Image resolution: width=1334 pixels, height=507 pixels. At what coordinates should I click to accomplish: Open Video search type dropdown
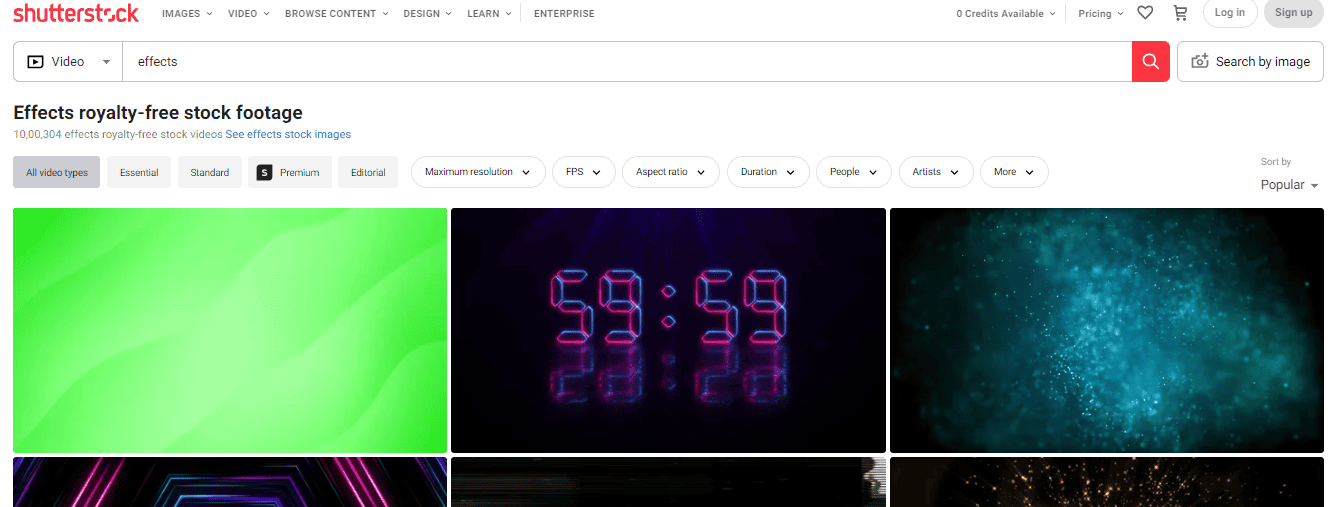(x=68, y=62)
